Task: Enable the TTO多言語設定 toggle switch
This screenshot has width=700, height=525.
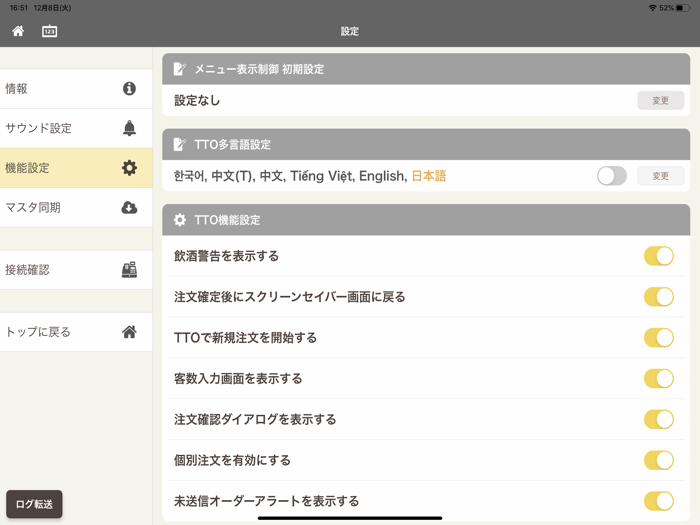Action: [x=611, y=176]
